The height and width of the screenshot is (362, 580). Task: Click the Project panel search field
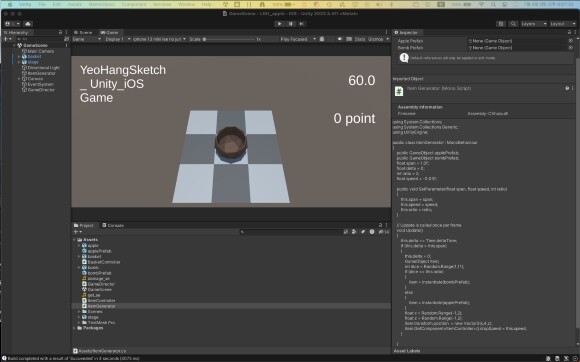point(290,232)
